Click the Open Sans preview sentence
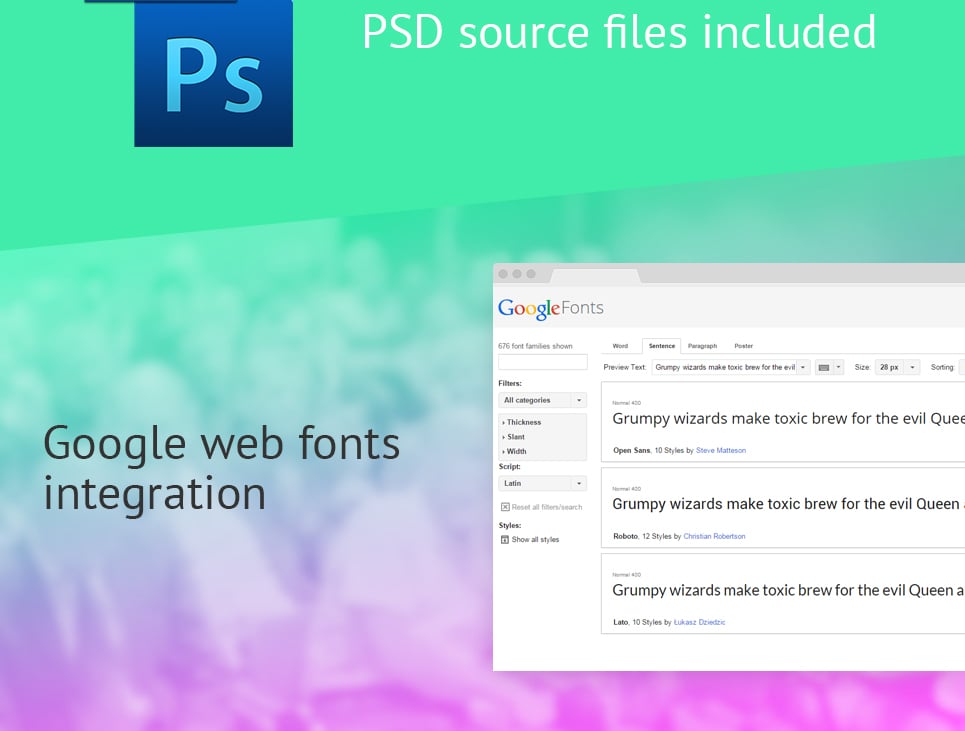Image resolution: width=965 pixels, height=731 pixels. [788, 419]
